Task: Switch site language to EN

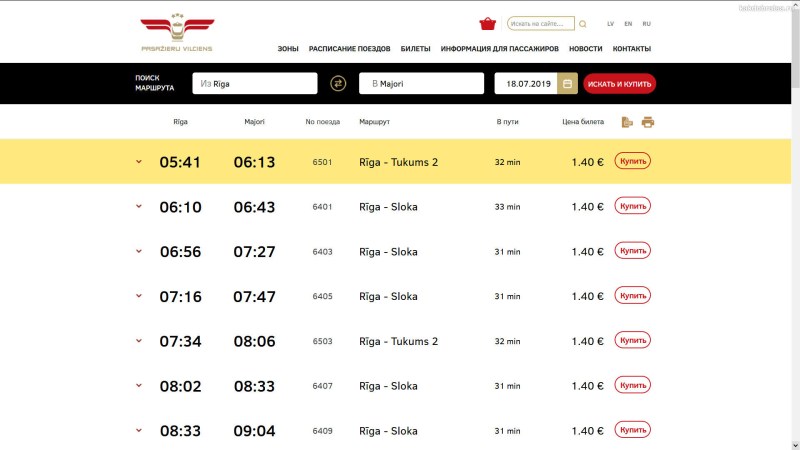Action: [x=628, y=23]
